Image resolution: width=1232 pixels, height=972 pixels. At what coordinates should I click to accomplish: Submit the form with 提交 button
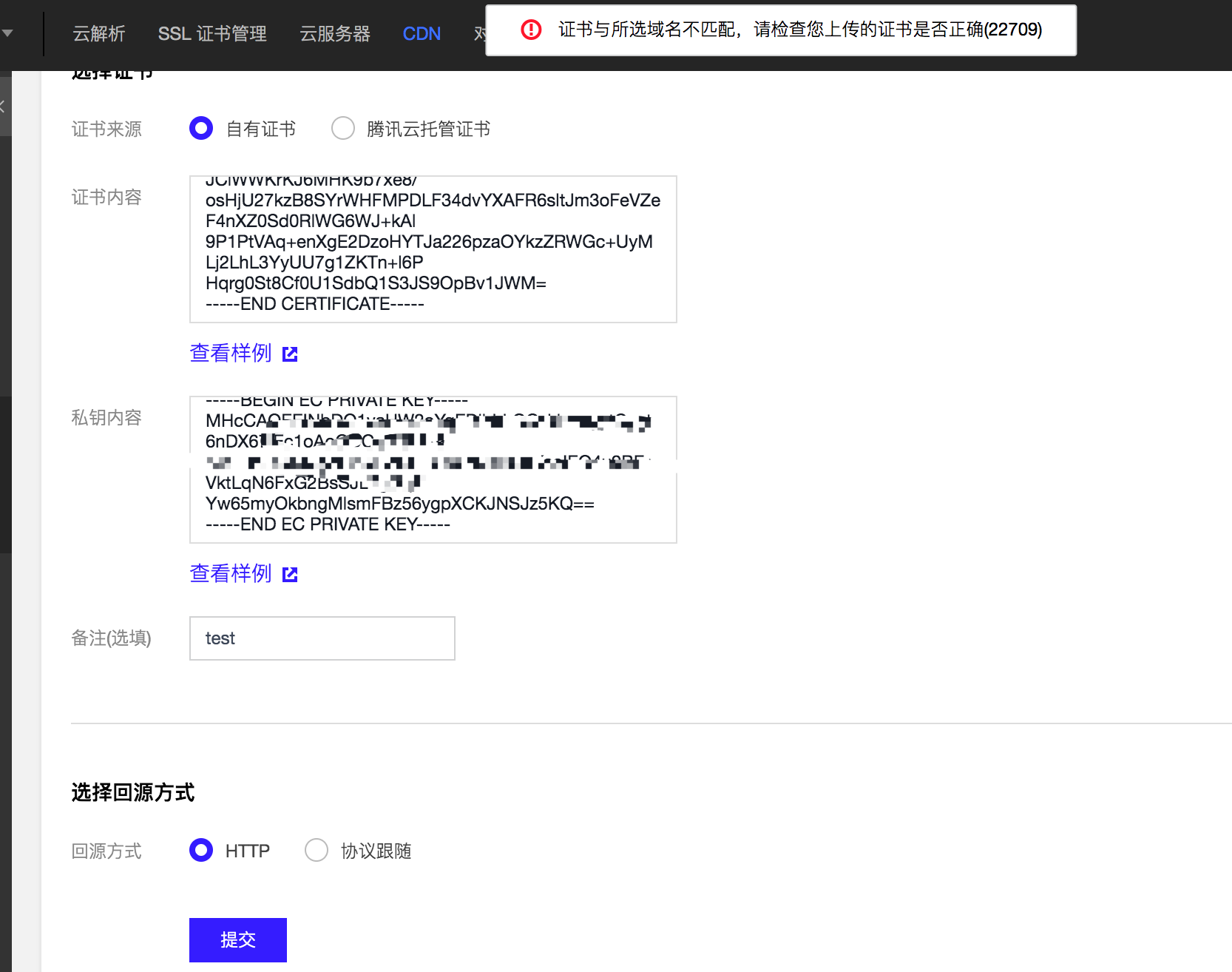point(238,940)
